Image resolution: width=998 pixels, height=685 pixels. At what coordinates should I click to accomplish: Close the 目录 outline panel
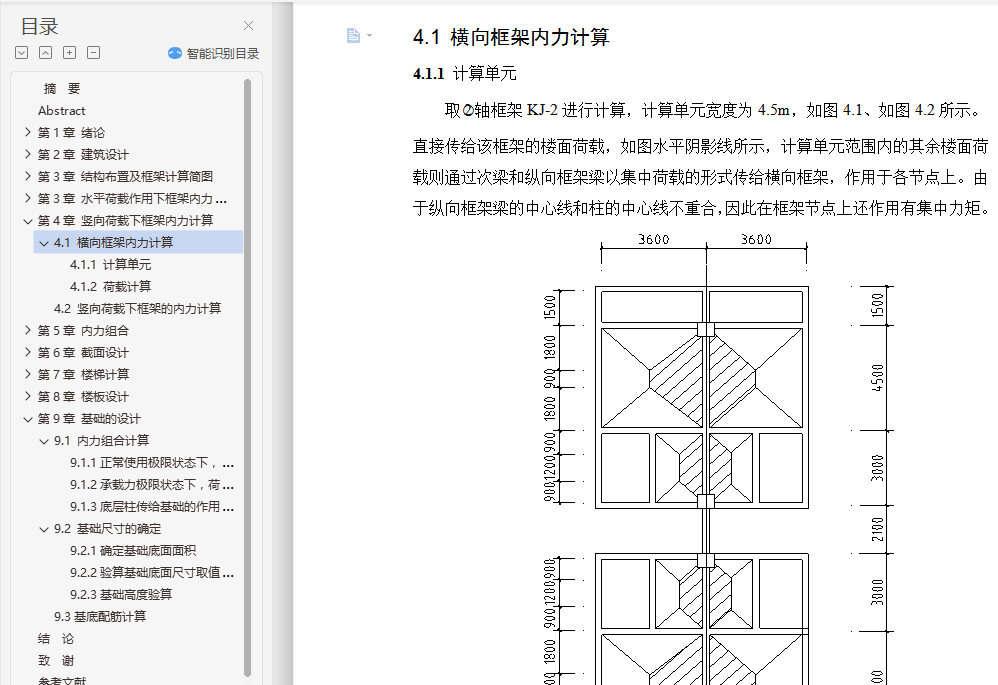pyautogui.click(x=248, y=25)
